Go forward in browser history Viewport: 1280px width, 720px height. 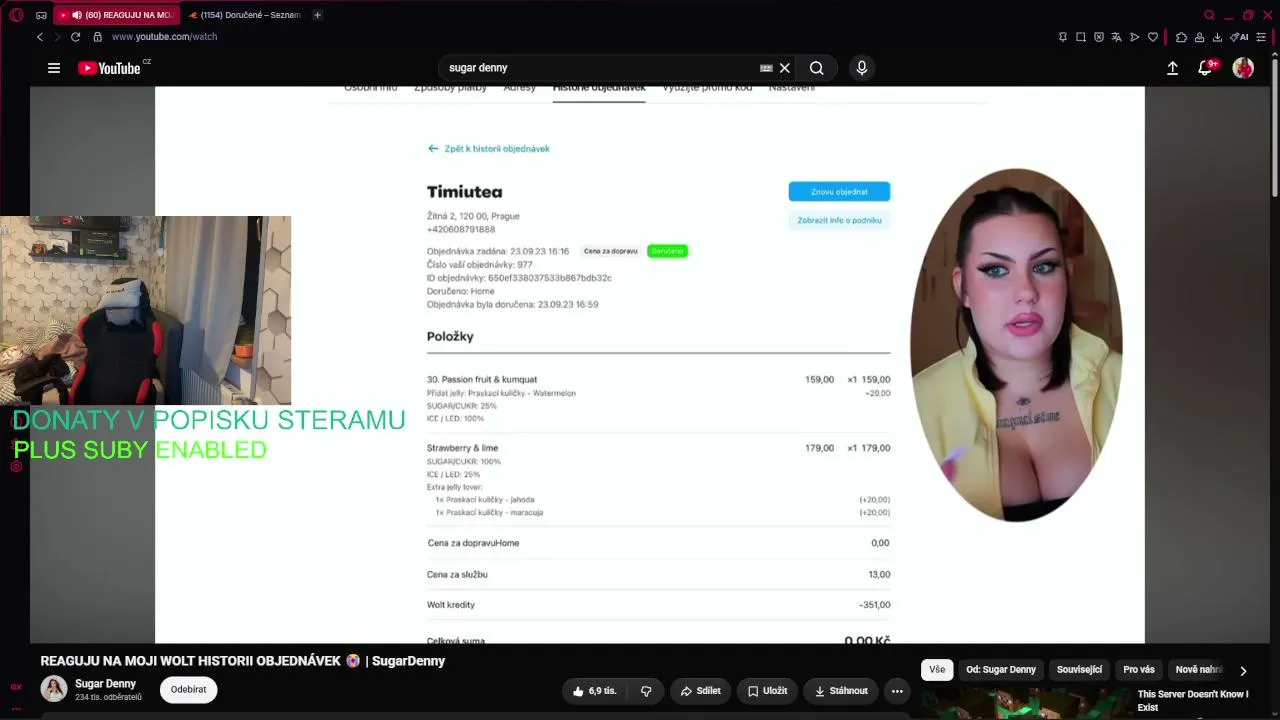pyautogui.click(x=57, y=37)
